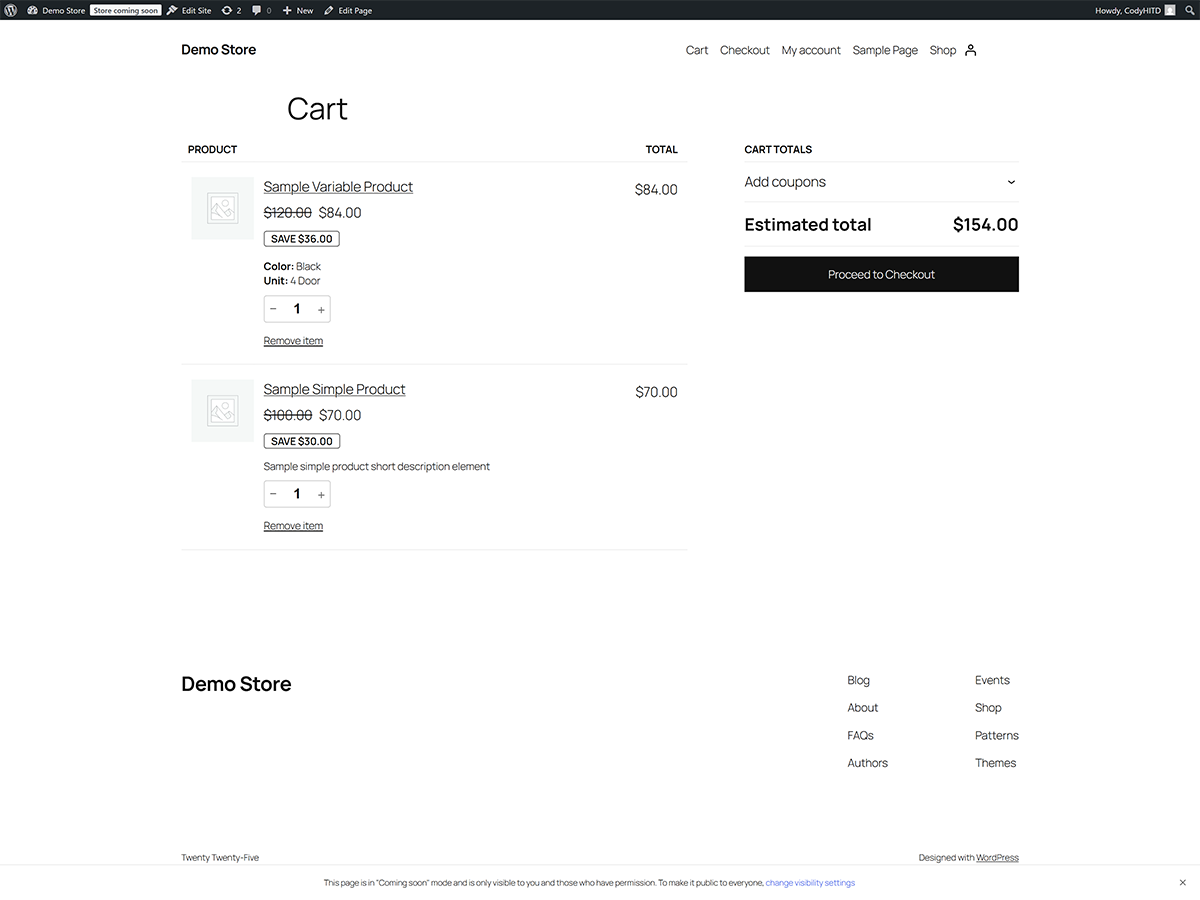Click the Proceed to Checkout button

coord(881,274)
